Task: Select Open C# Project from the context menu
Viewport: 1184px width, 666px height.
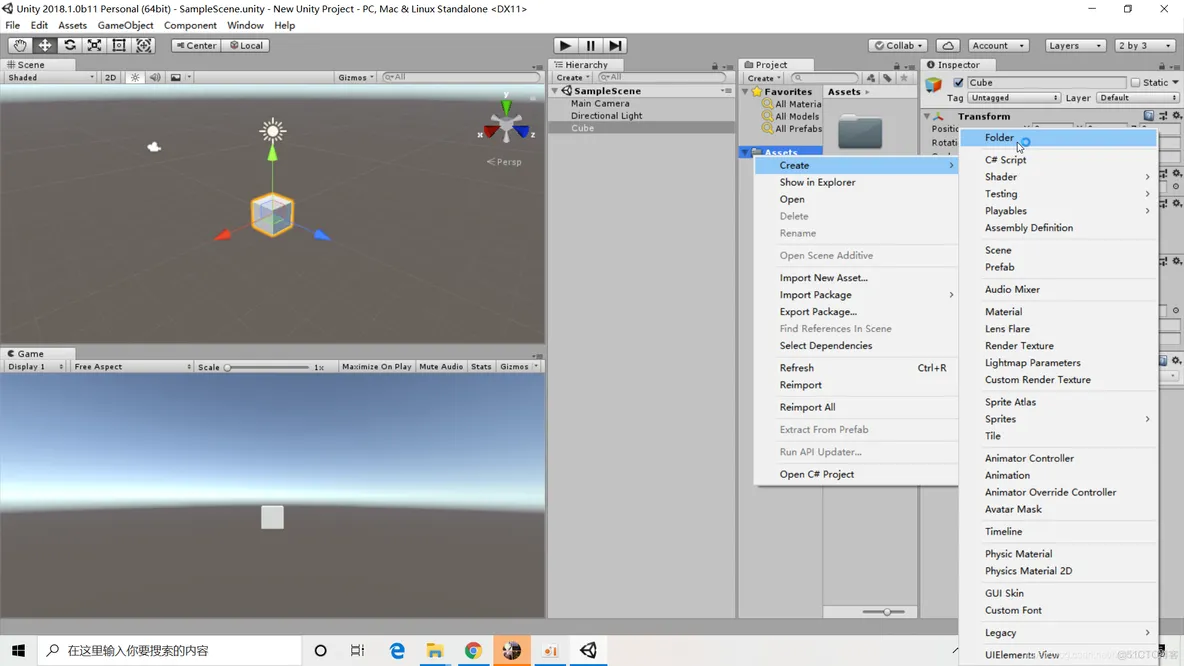Action: [815, 473]
